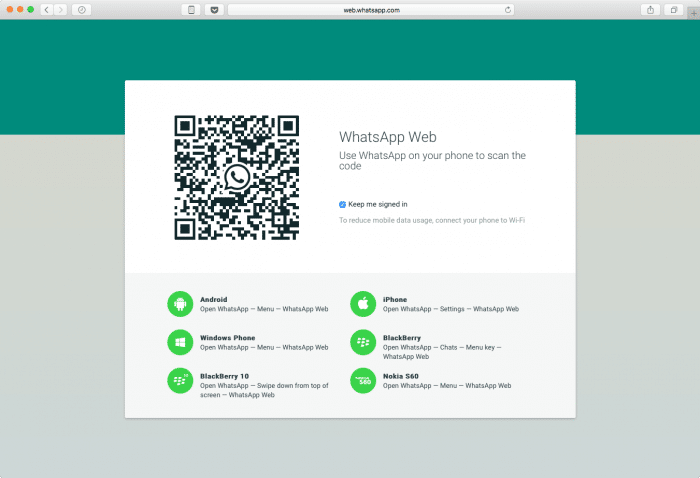Open a new tab with plus button
The image size is (700, 478).
tap(694, 13)
